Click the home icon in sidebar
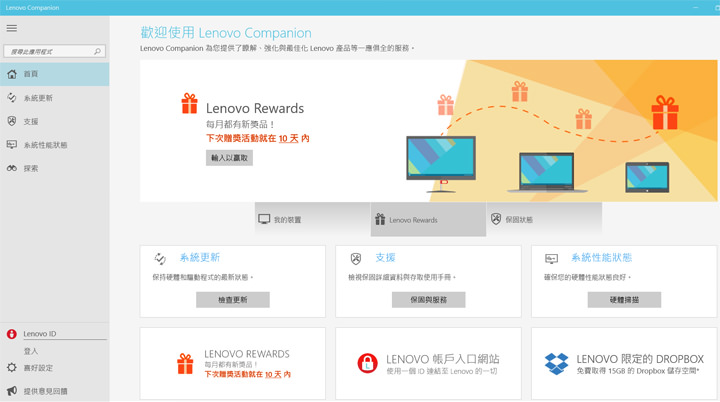The image size is (720, 402). 12,74
